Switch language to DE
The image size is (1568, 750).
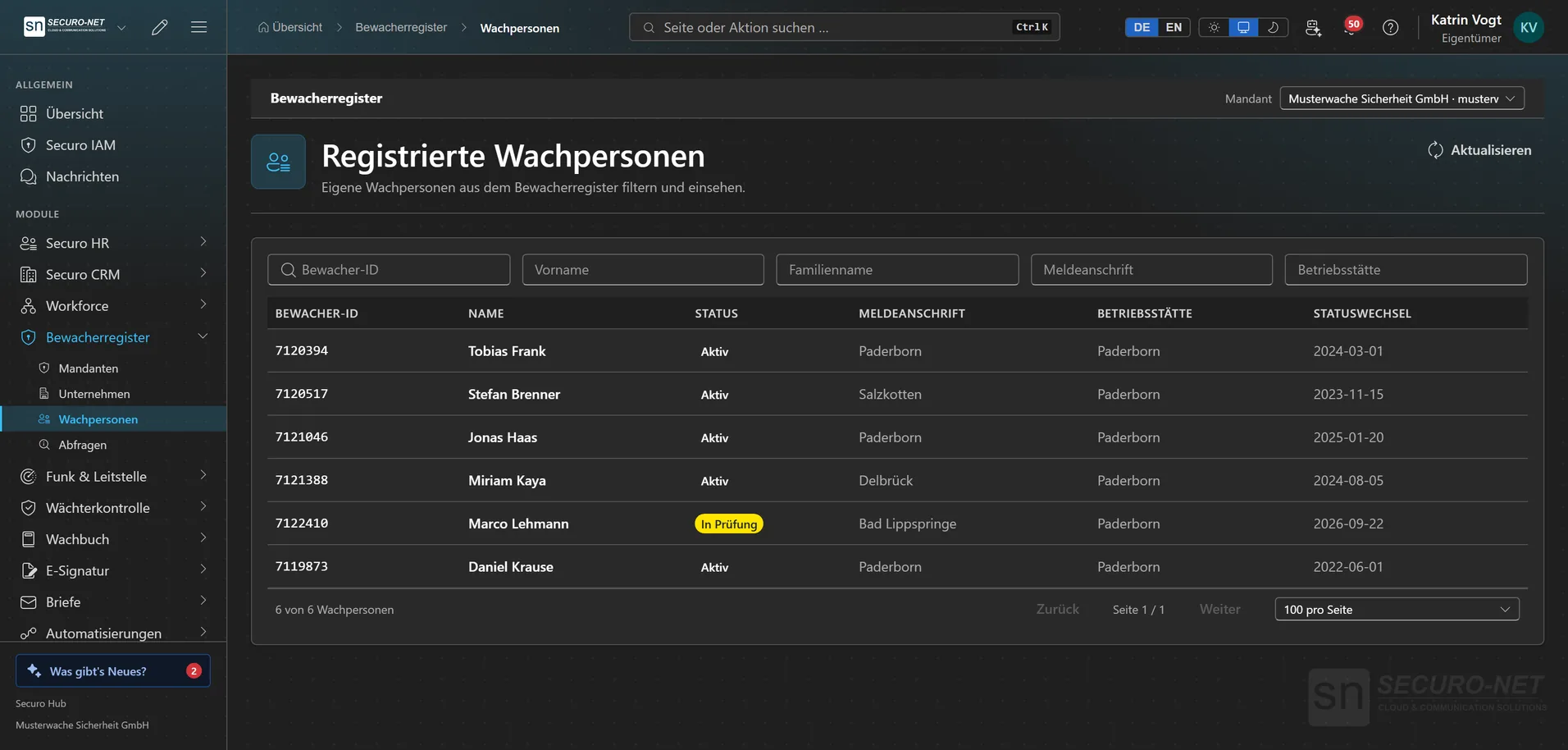[1142, 27]
